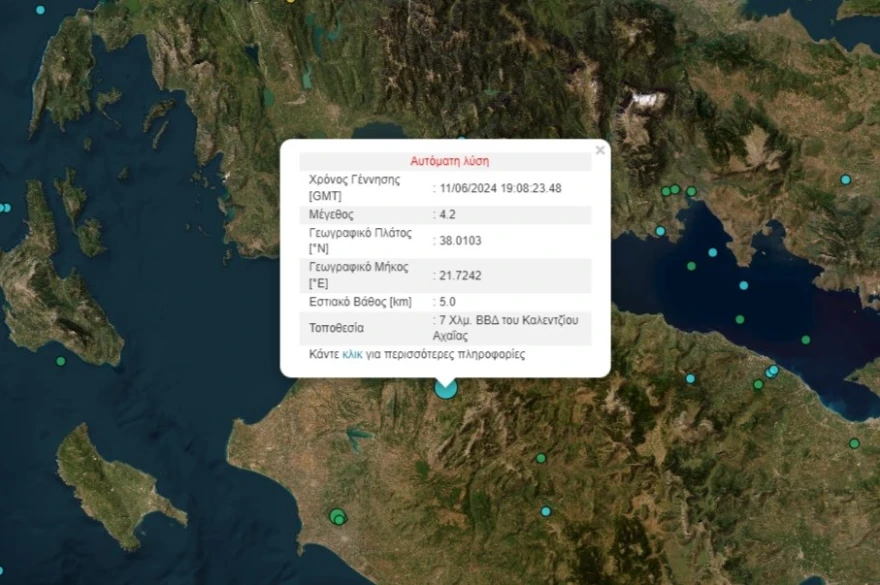Click the isolated cyan marker in the upper-right map area
Viewport: 880px width, 585px height.
[x=845, y=180]
